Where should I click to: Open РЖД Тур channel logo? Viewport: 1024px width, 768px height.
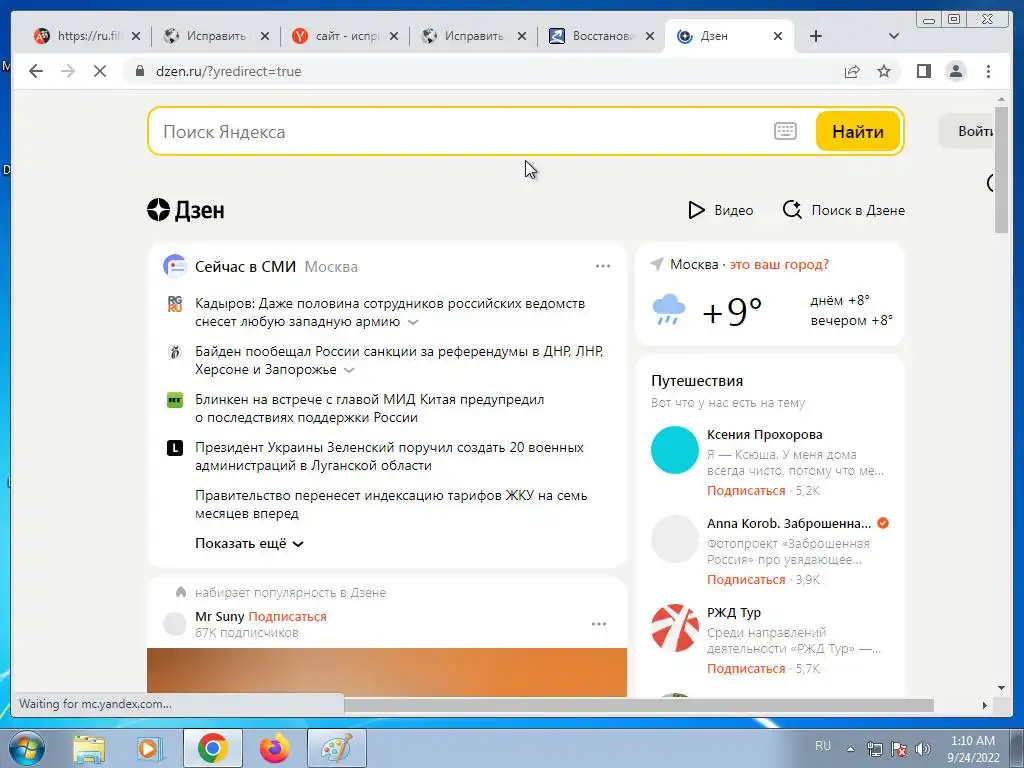pyautogui.click(x=675, y=628)
